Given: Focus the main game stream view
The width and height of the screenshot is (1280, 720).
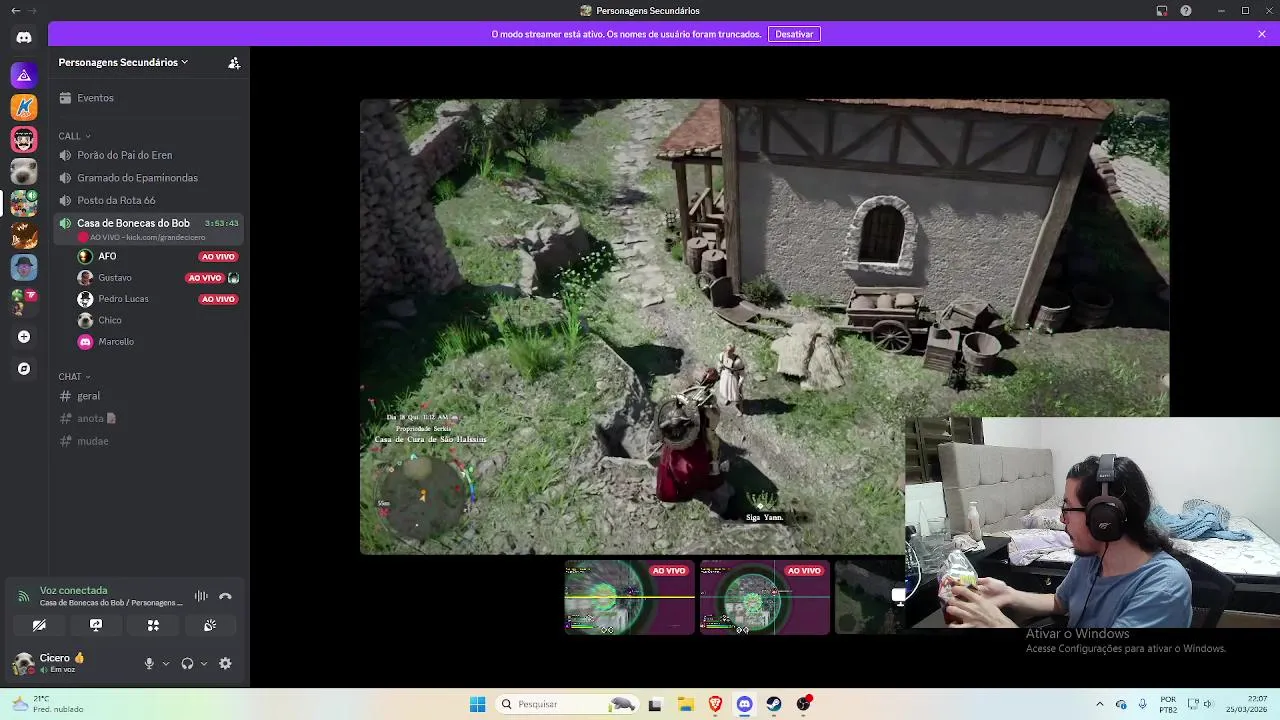Looking at the screenshot, I should (x=764, y=326).
